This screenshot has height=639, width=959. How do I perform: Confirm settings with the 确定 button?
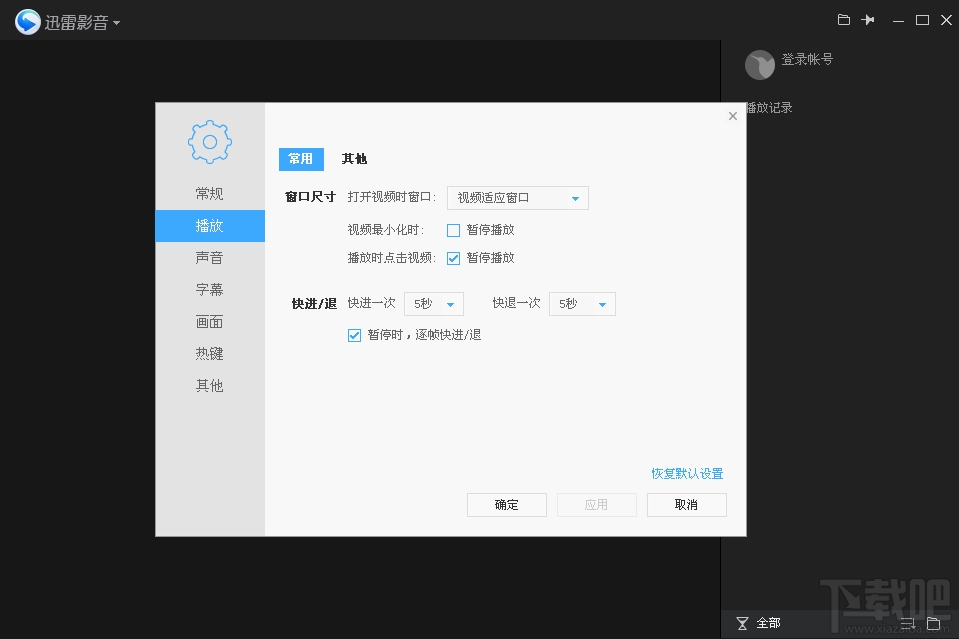coord(506,505)
